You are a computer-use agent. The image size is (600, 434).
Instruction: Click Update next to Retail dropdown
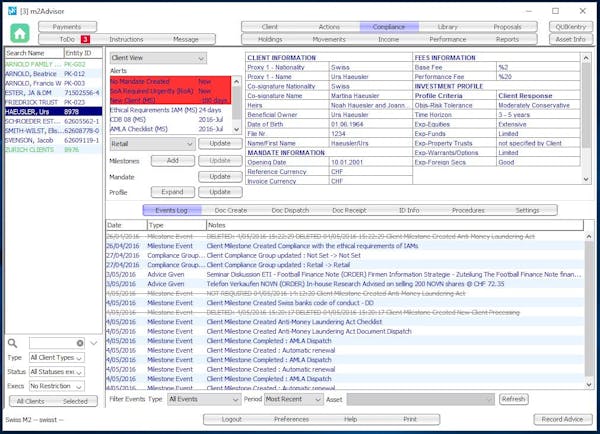tap(220, 144)
